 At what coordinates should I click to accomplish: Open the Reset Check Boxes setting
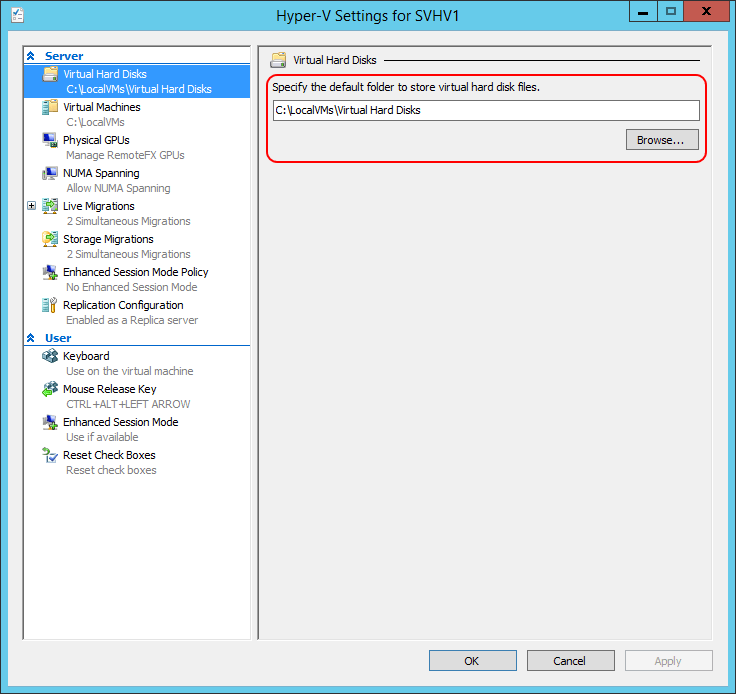109,455
